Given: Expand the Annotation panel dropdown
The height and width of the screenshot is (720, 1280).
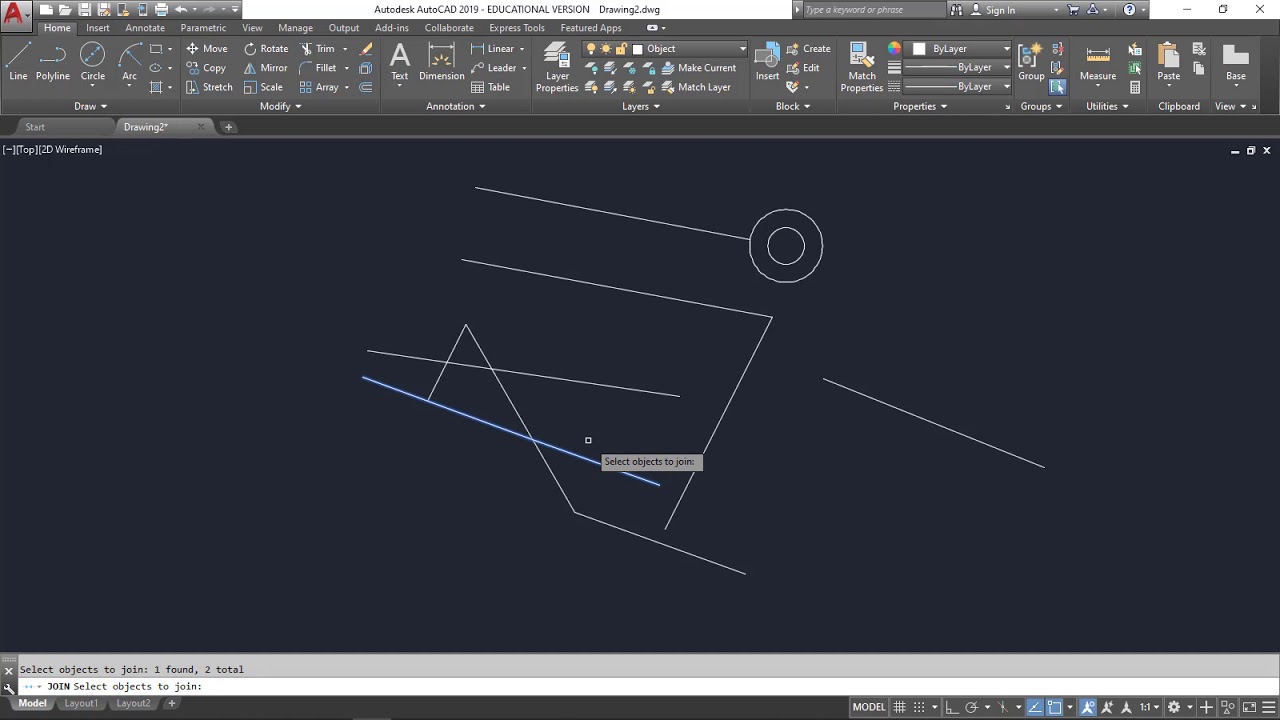Looking at the screenshot, I should click(x=456, y=106).
